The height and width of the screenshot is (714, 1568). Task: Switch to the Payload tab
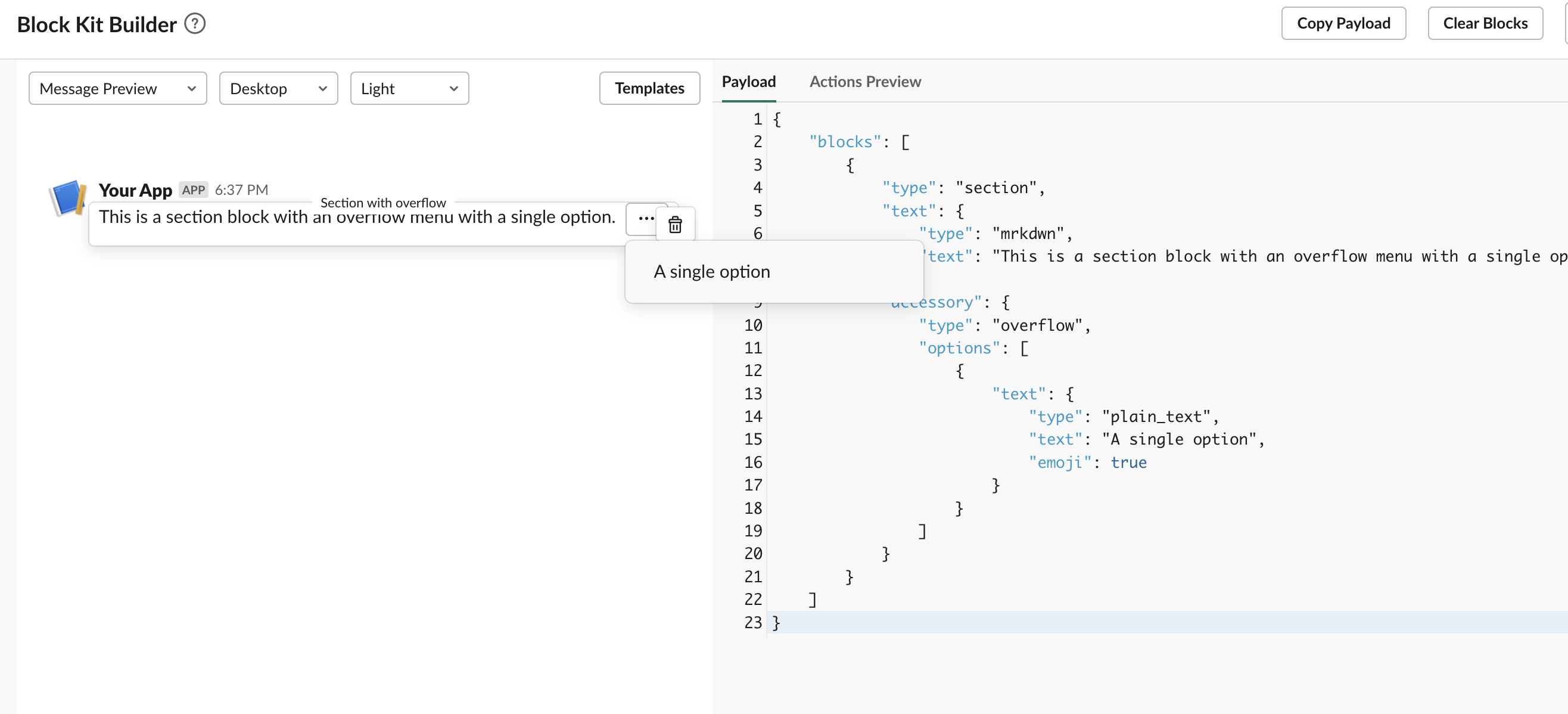[x=748, y=82]
